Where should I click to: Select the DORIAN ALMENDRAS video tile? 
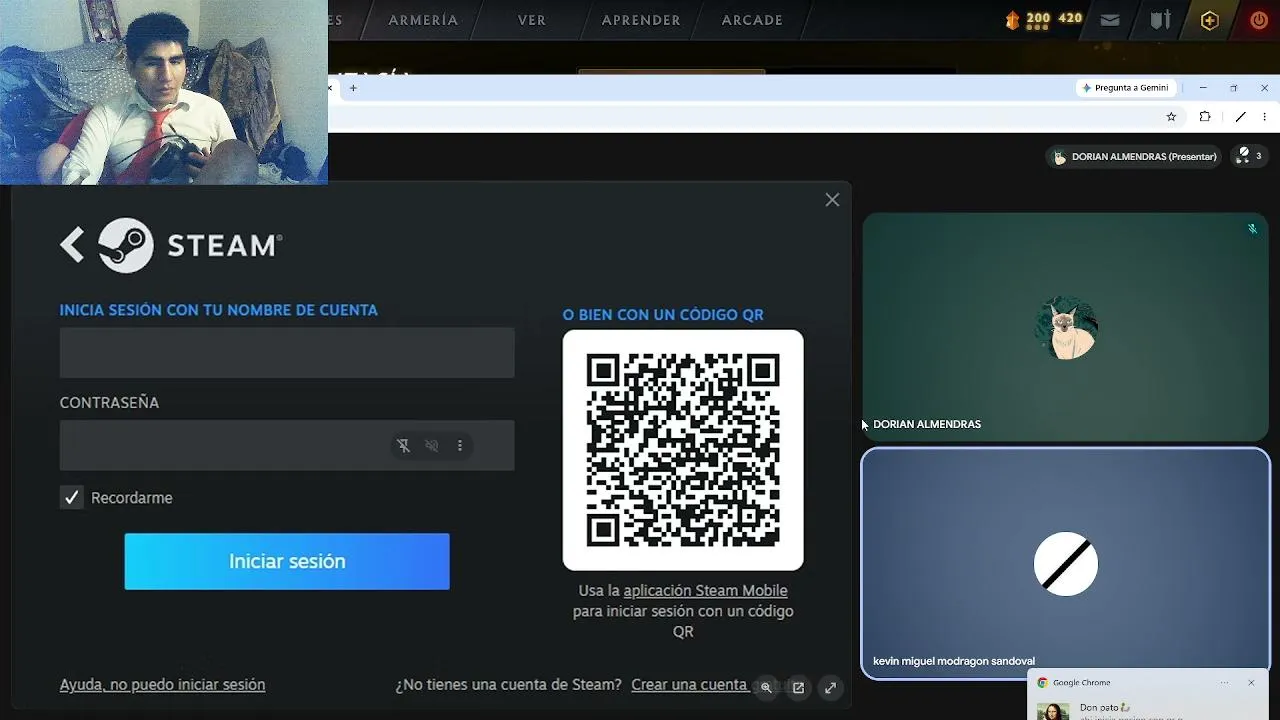(1065, 327)
